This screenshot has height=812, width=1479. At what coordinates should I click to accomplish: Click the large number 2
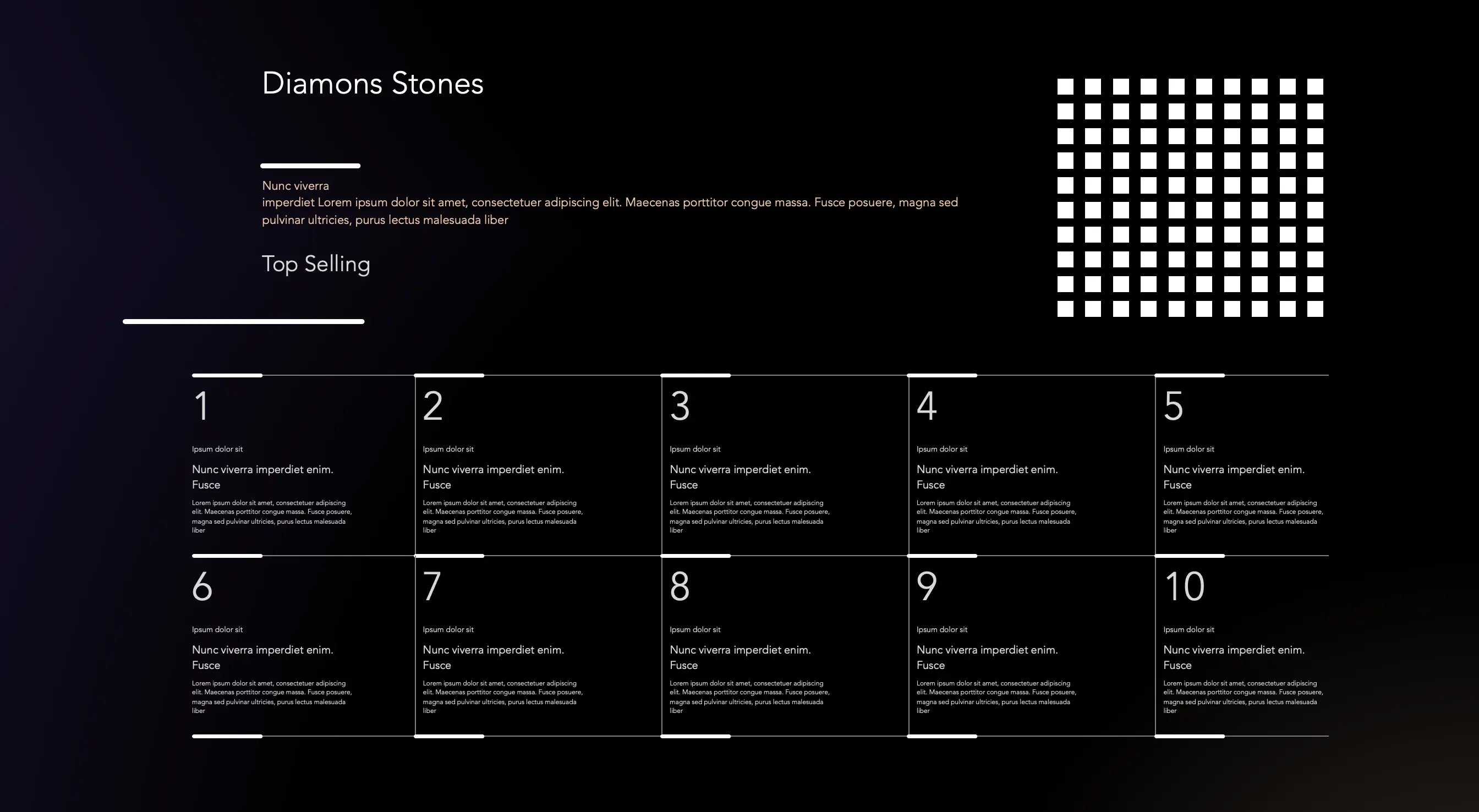[433, 406]
